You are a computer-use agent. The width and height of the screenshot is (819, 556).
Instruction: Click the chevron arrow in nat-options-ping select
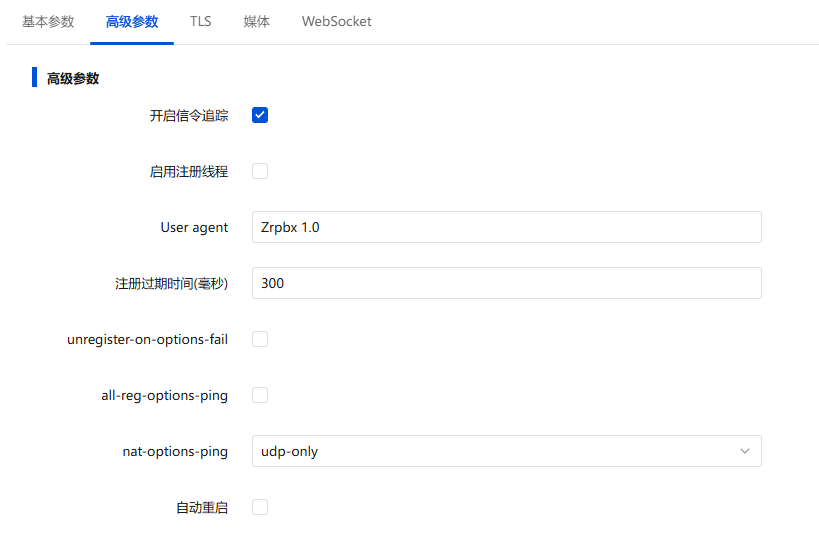coord(745,451)
